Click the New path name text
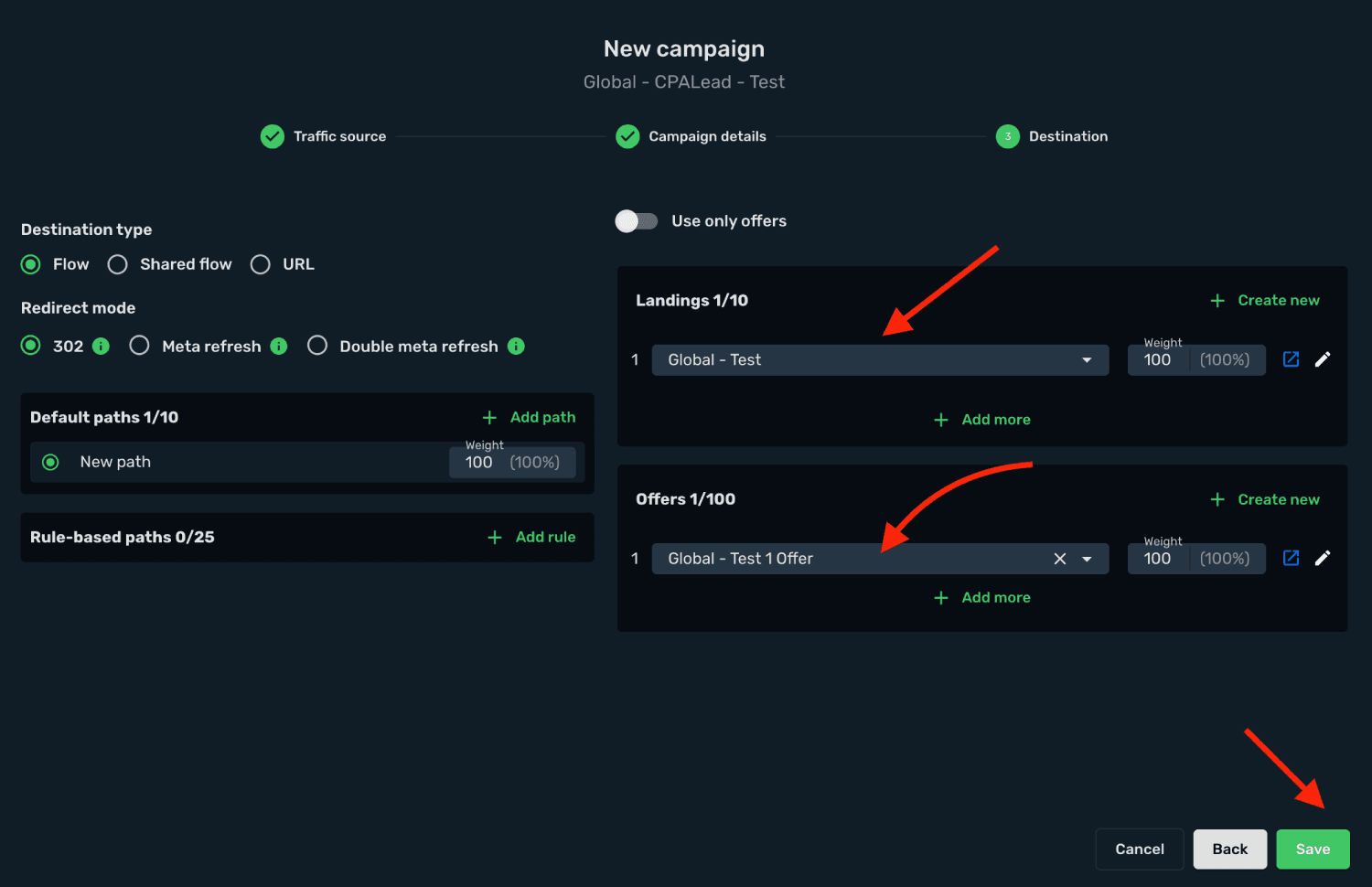Viewport: 1372px width, 887px height. click(x=115, y=463)
